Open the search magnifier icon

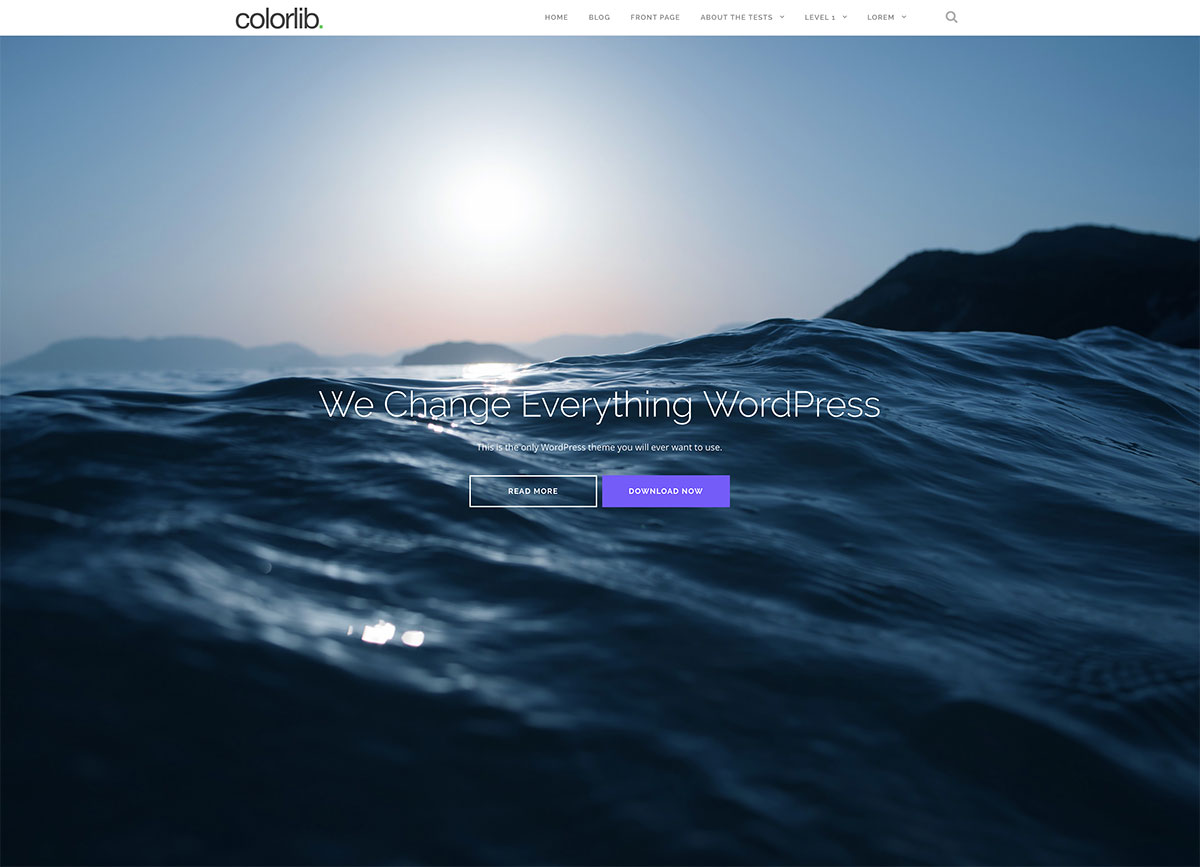[x=951, y=17]
